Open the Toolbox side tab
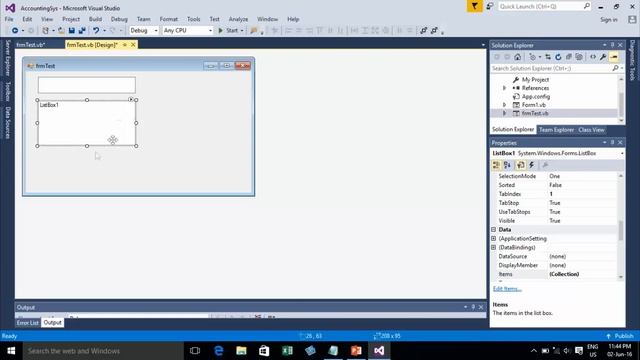 point(7,91)
